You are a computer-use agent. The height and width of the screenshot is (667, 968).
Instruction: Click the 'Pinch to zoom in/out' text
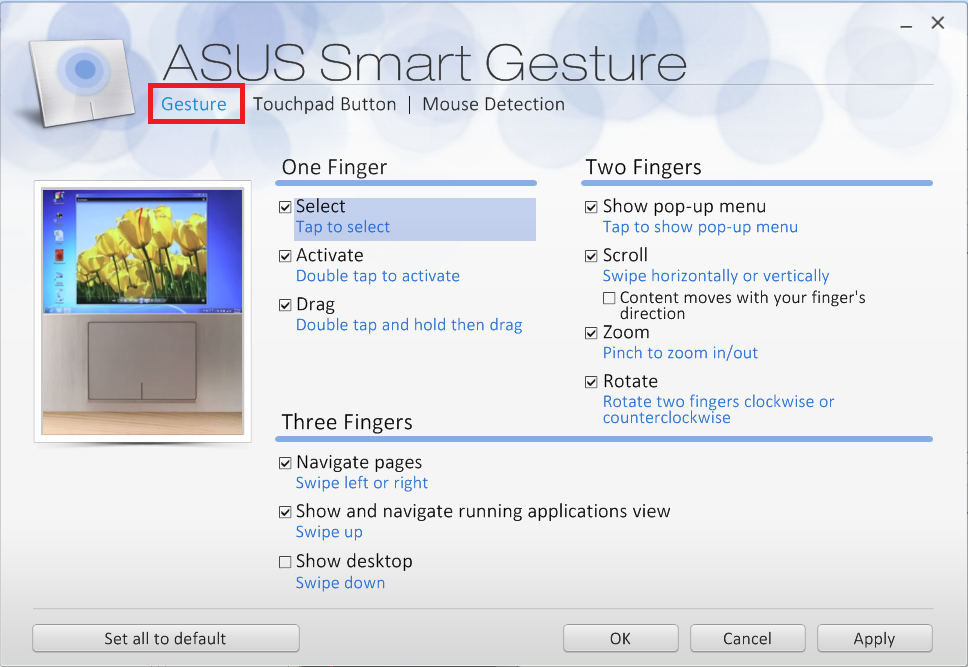680,353
